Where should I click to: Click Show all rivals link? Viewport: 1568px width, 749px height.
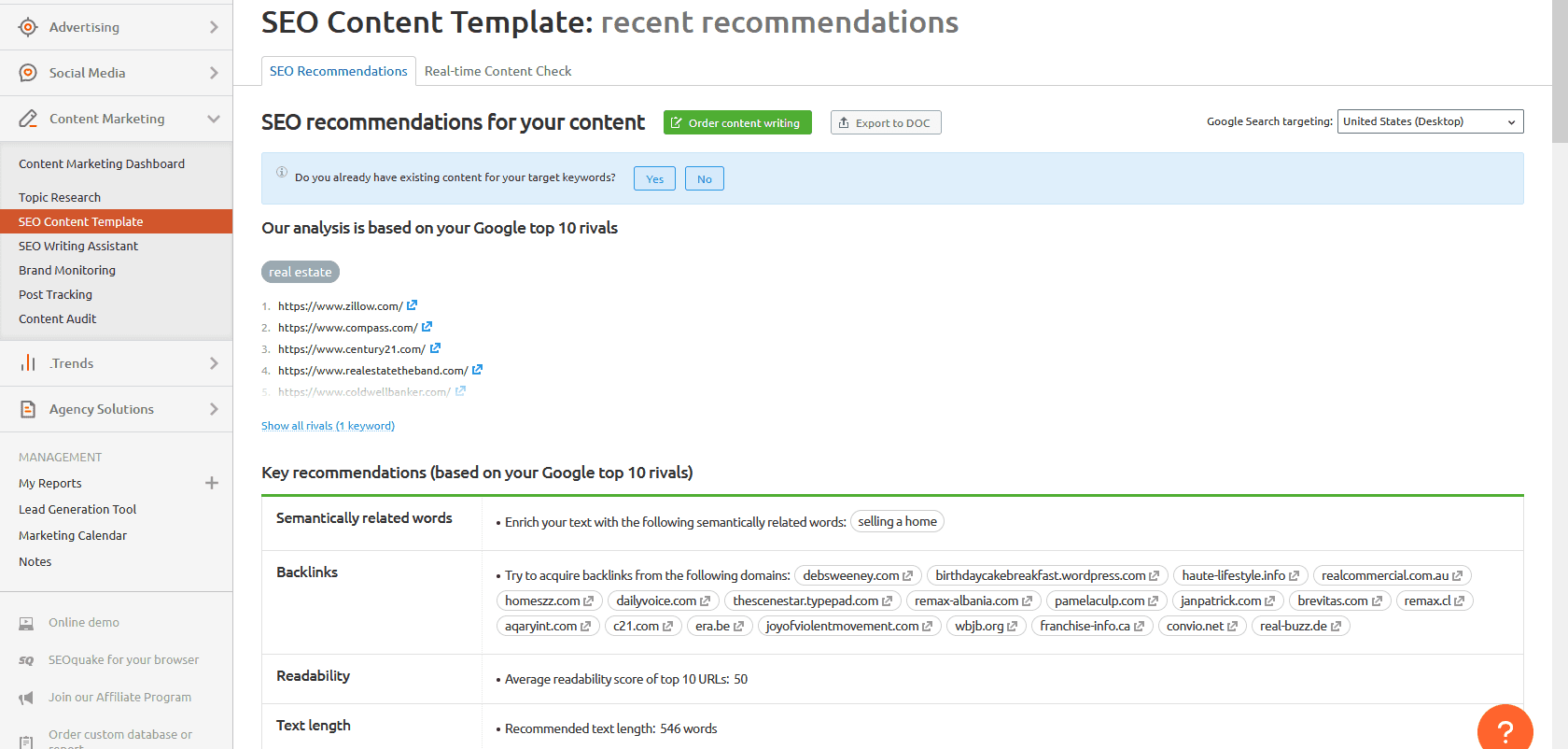click(328, 426)
